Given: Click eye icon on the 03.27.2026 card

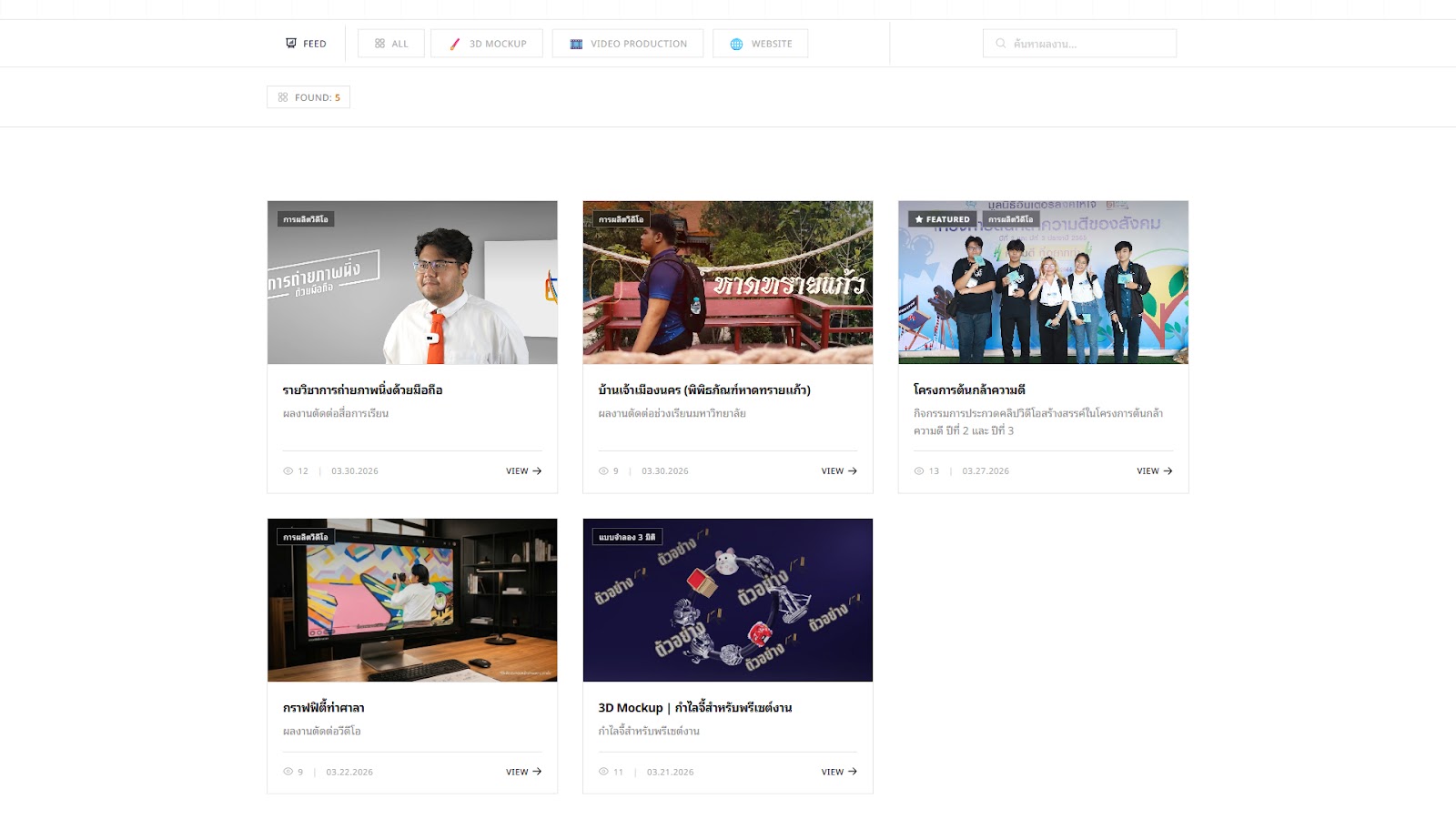Looking at the screenshot, I should [x=919, y=471].
